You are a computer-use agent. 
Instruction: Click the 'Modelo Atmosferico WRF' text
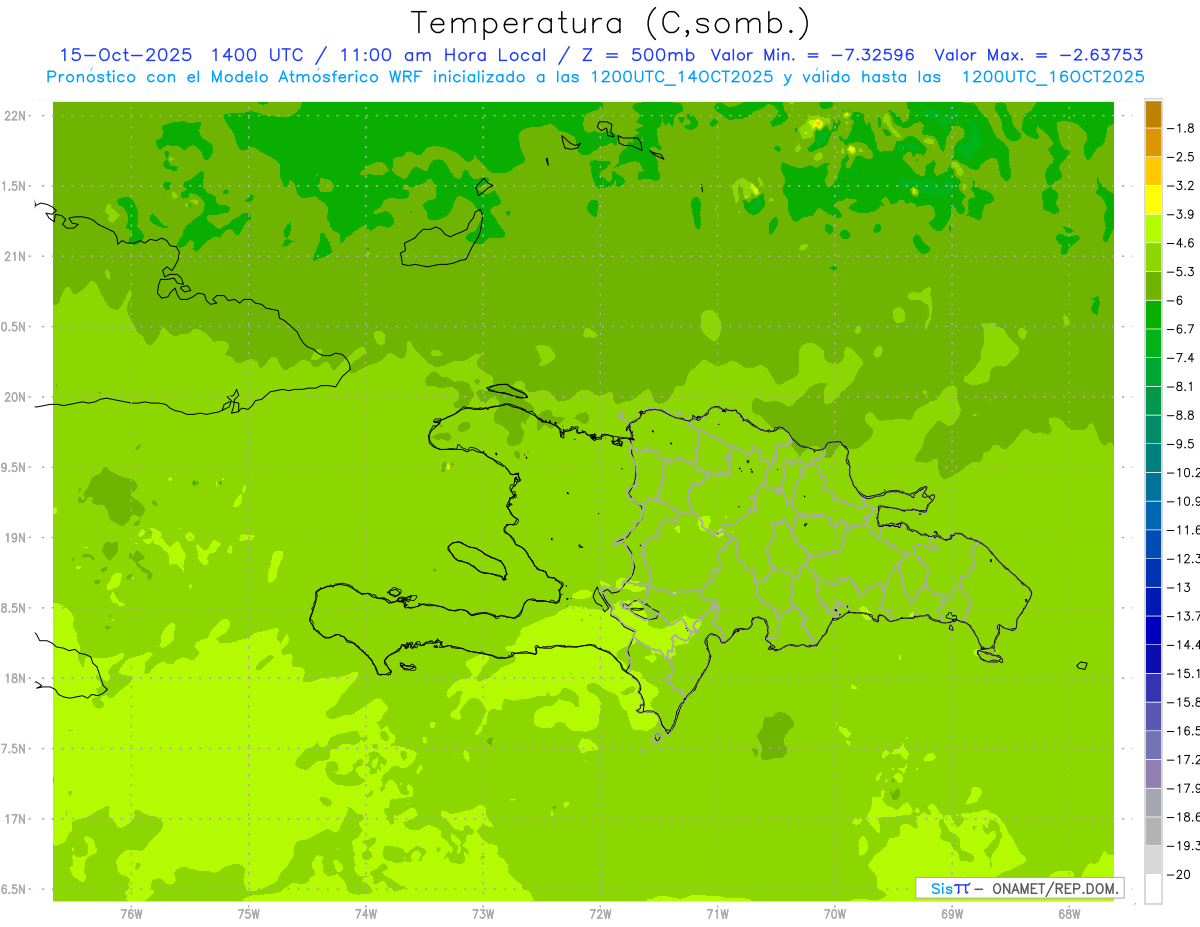302,77
